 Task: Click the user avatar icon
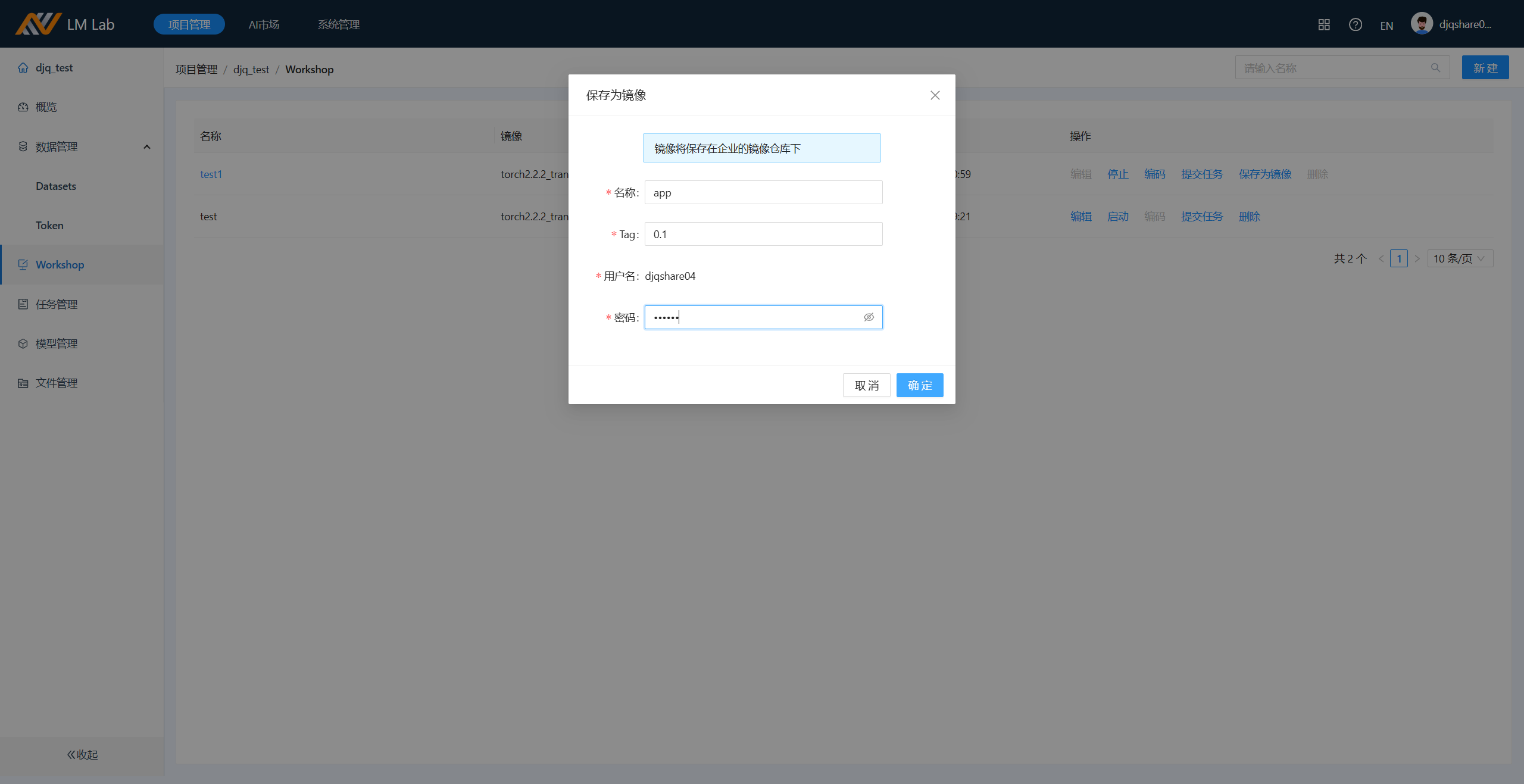(x=1421, y=24)
